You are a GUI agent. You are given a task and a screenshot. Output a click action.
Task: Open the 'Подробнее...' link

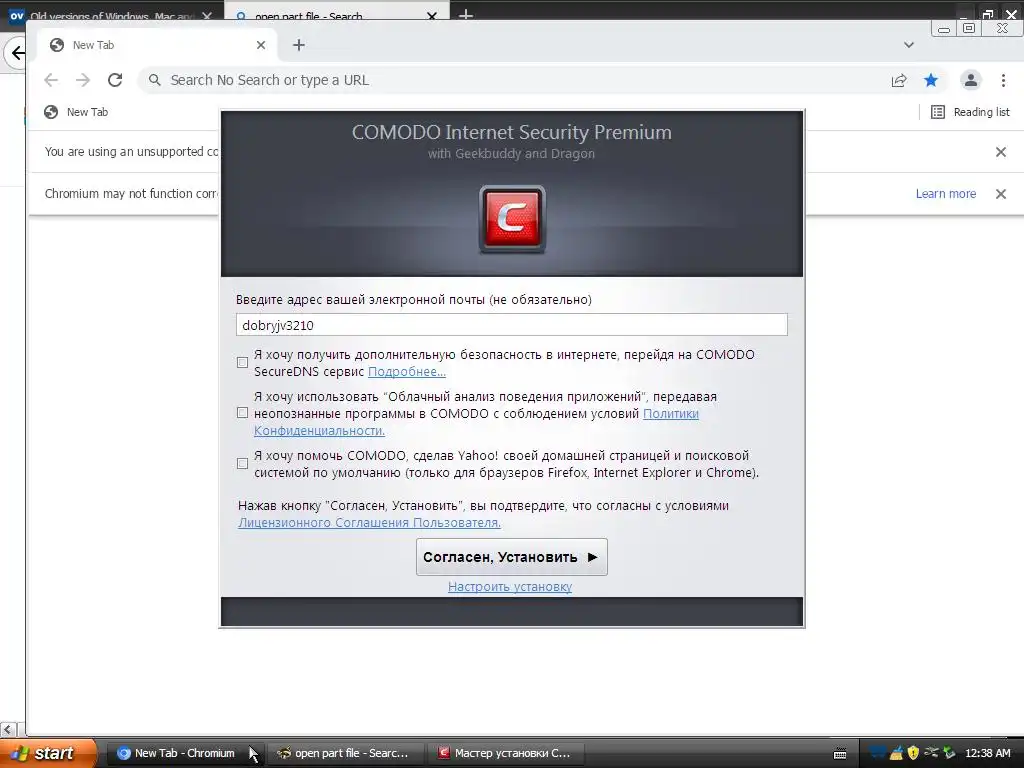pyautogui.click(x=407, y=372)
